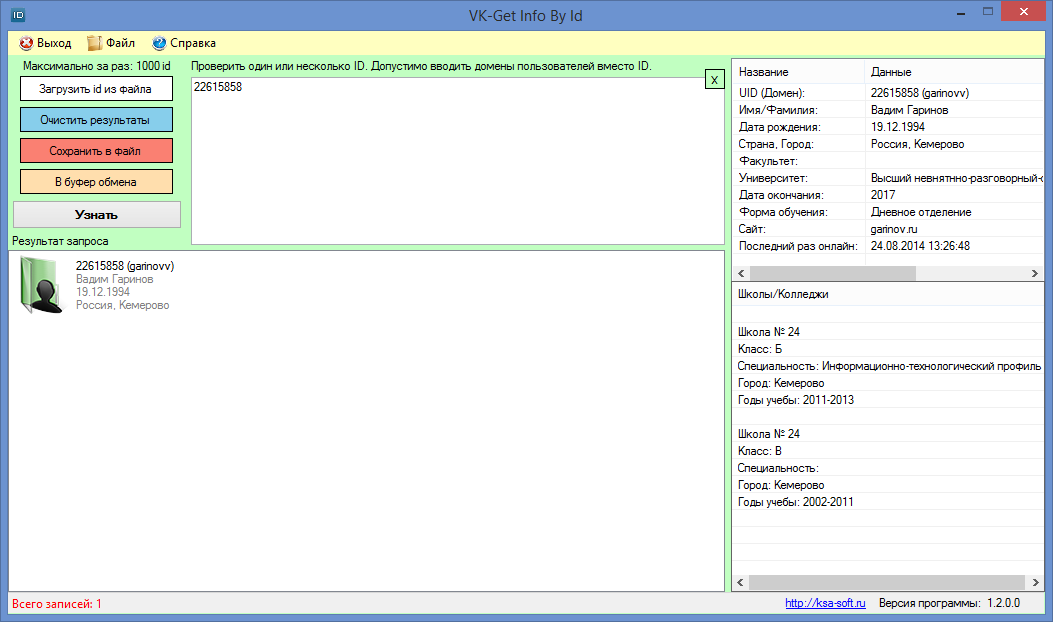Click the garinov.ru site cell
This screenshot has height=622, width=1053.
(894, 229)
